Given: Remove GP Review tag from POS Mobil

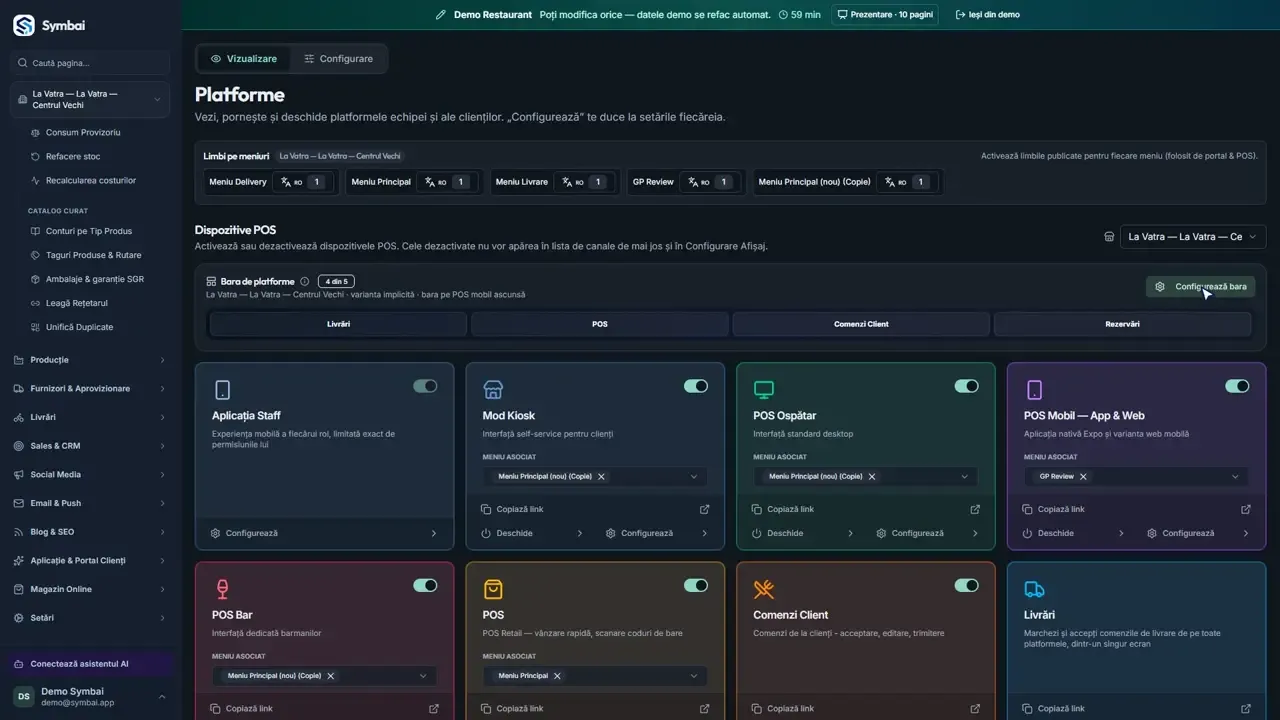Looking at the screenshot, I should coord(1083,477).
